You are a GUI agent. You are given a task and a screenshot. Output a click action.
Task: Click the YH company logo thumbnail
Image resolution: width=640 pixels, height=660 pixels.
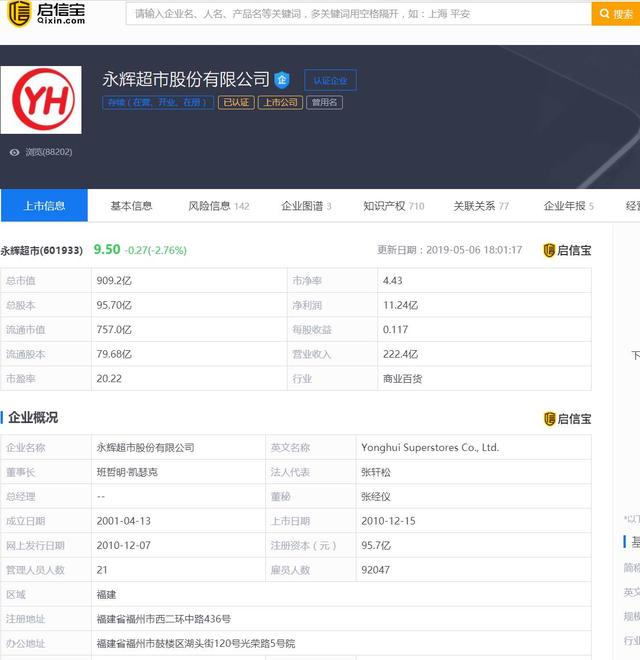[x=41, y=99]
